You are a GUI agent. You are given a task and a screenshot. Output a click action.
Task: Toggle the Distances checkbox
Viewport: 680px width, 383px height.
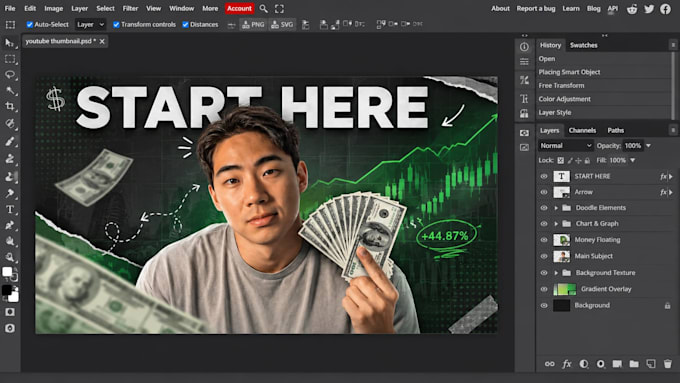point(185,24)
